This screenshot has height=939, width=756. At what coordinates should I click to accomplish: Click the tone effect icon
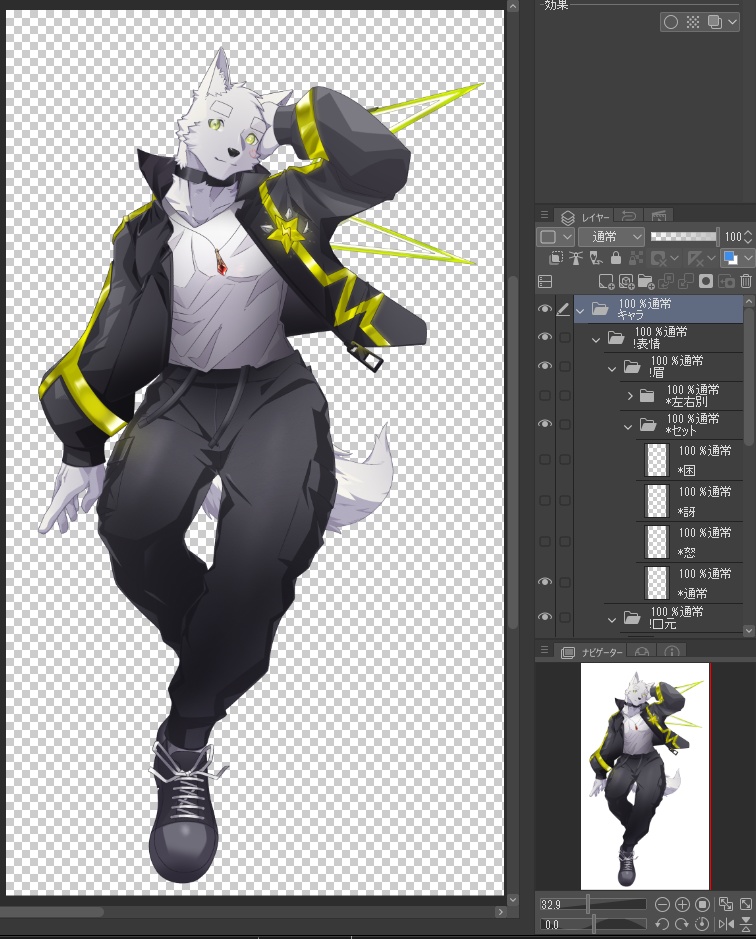coord(693,22)
